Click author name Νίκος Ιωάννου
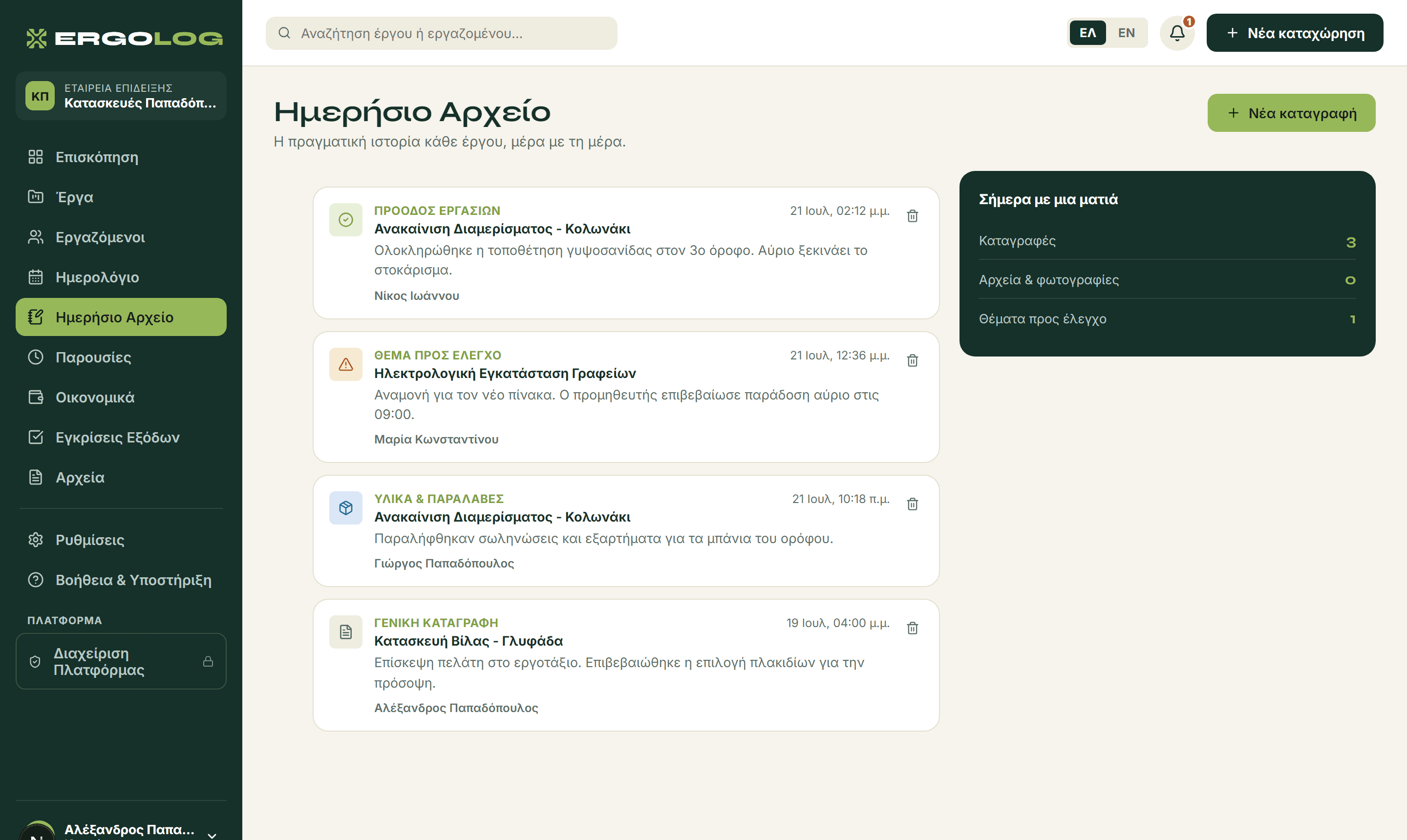 417,295
